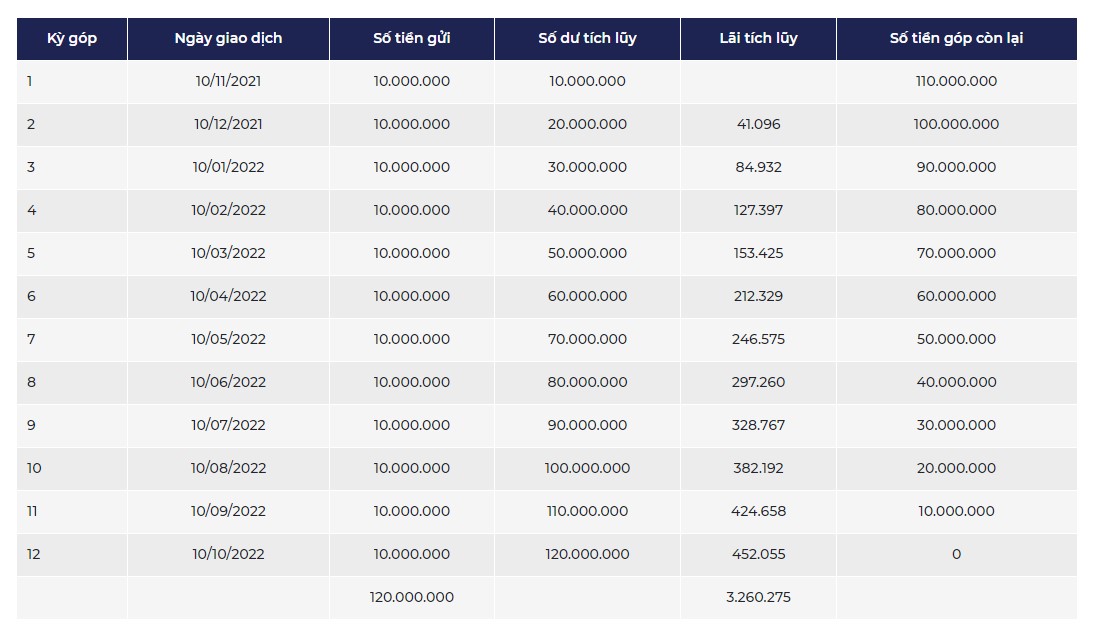Select the date cell 10/10/2022
The image size is (1095, 641).
tap(228, 554)
